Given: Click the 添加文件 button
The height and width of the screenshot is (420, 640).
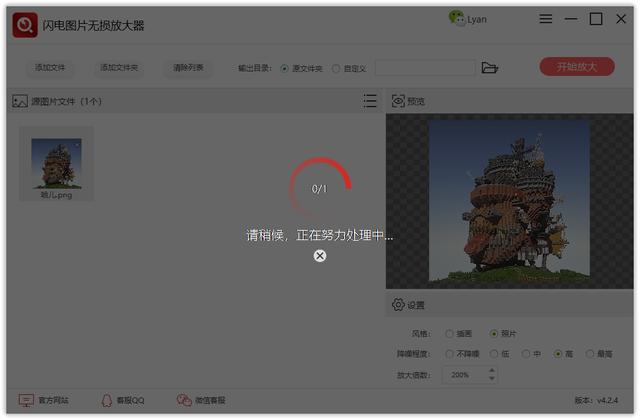Looking at the screenshot, I should point(50,67).
